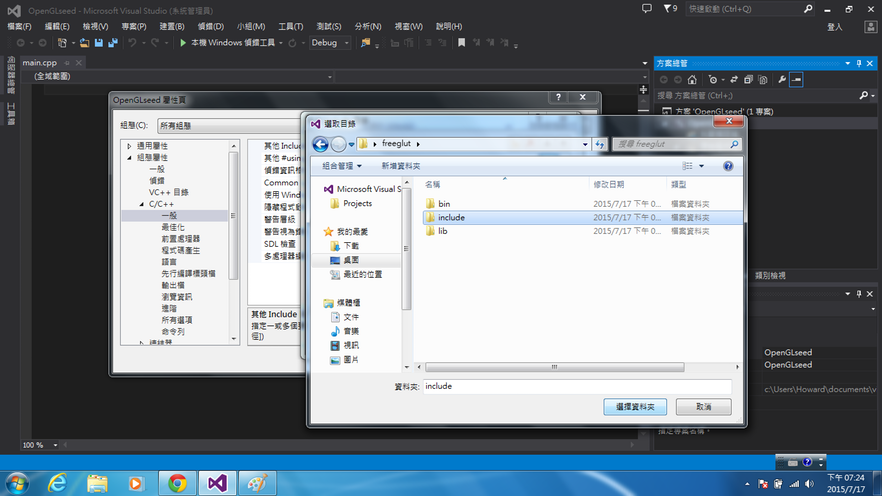This screenshot has width=882, height=496.
Task: Click Quick Launch search magnifier icon
Action: [x=808, y=8]
